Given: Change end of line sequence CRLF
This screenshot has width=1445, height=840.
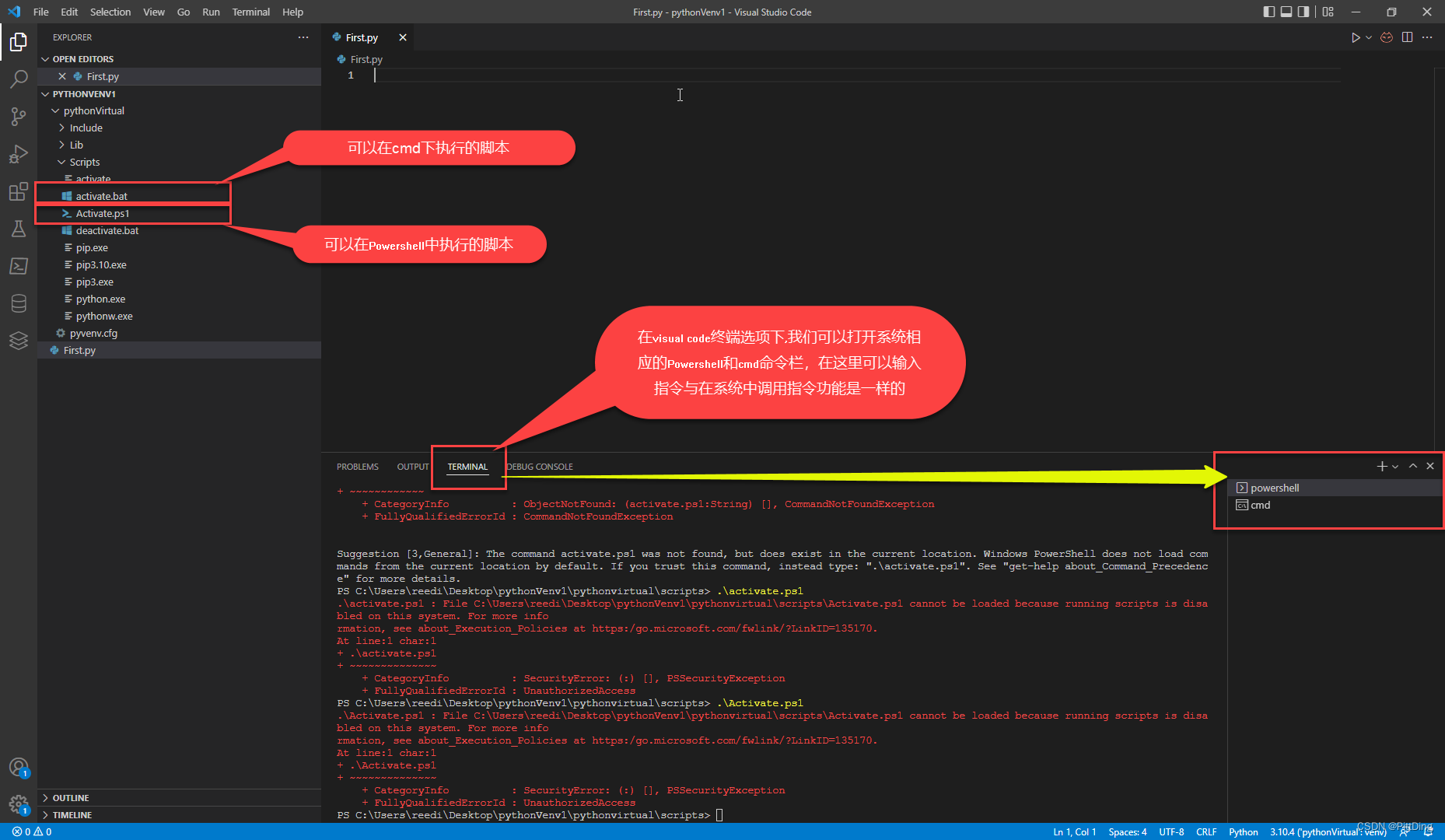Looking at the screenshot, I should [x=1206, y=831].
